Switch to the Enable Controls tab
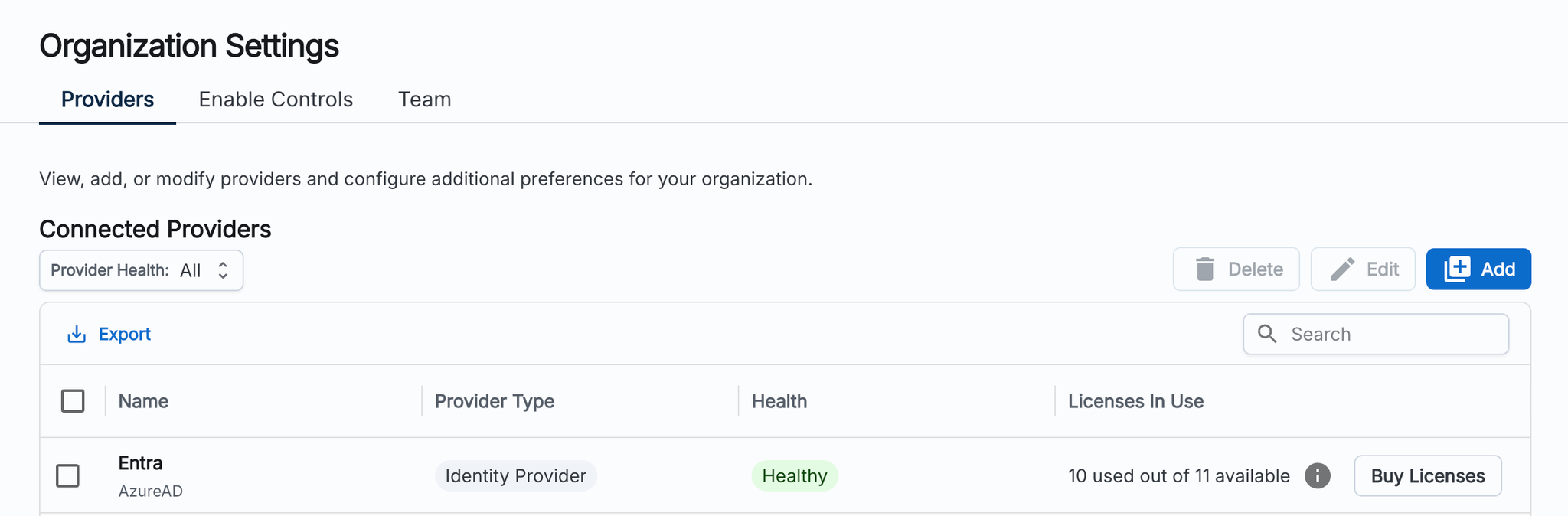 click(276, 100)
